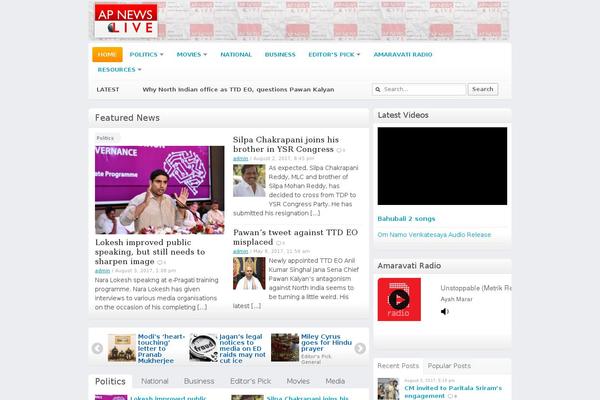Open Modi letter carousel thumbnail
The image size is (600, 400).
click(x=122, y=348)
